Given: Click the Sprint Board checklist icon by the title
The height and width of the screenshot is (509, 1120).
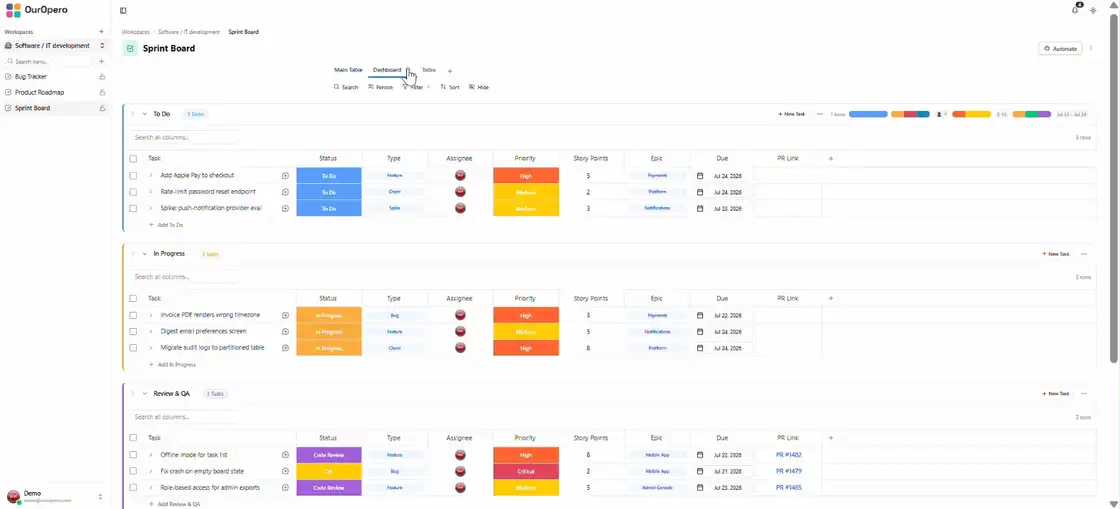Looking at the screenshot, I should (130, 49).
